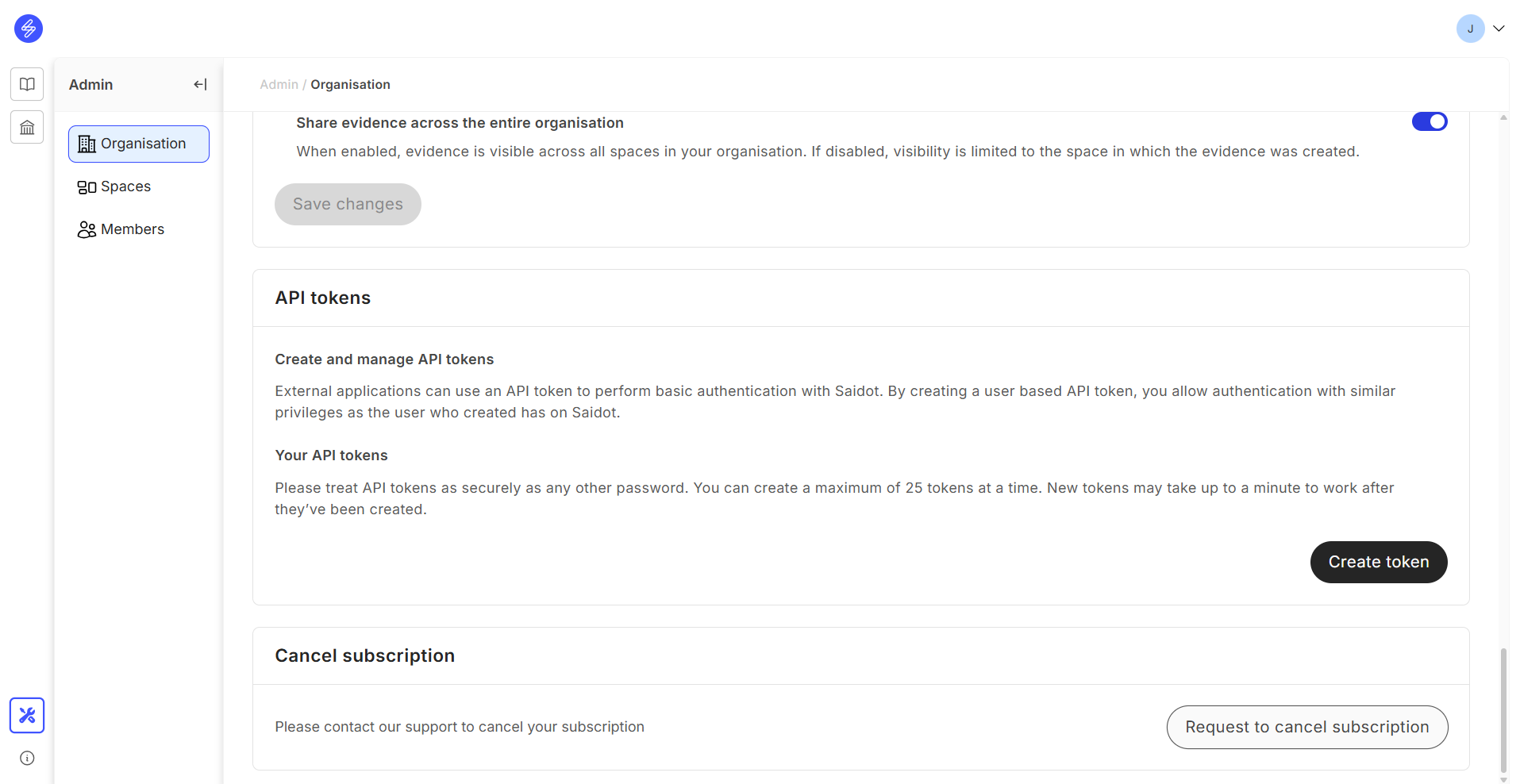
Task: Click the Create token button
Action: pos(1378,562)
